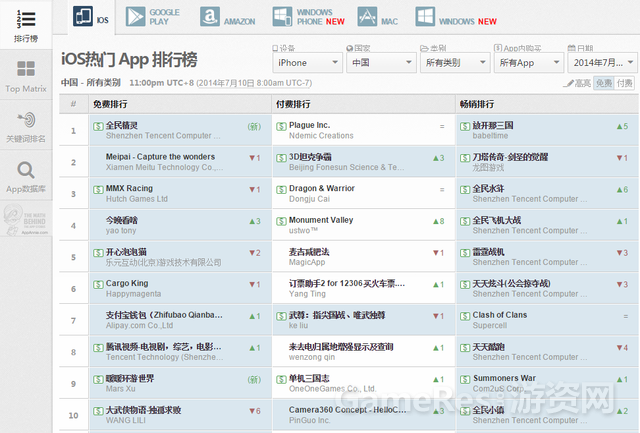Viewport: 640px width, 433px height.
Task: Click in-app purchase icon beside Dragon & Warrior
Action: tap(281, 189)
